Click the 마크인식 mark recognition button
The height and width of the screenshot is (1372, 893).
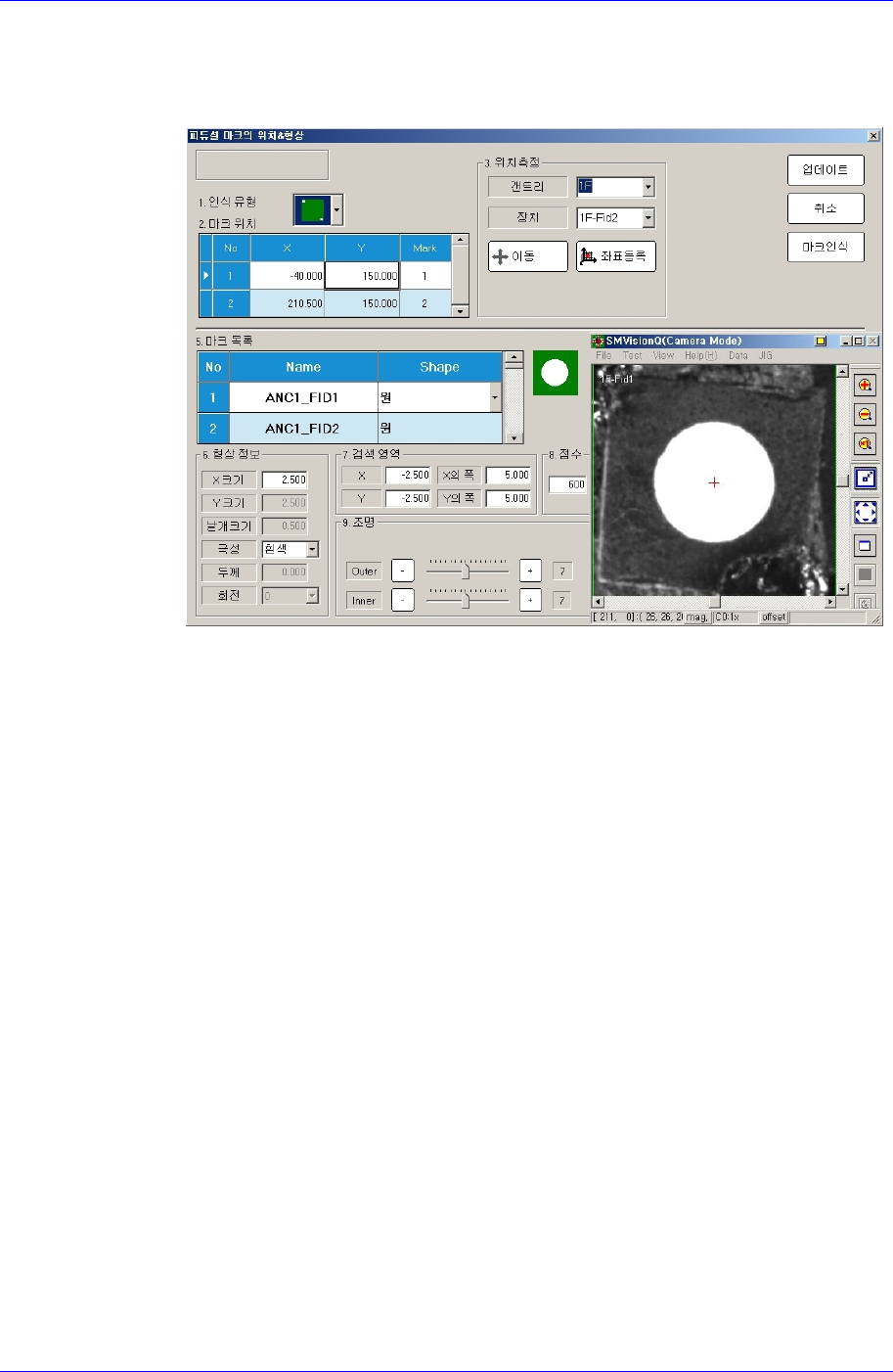coord(826,247)
